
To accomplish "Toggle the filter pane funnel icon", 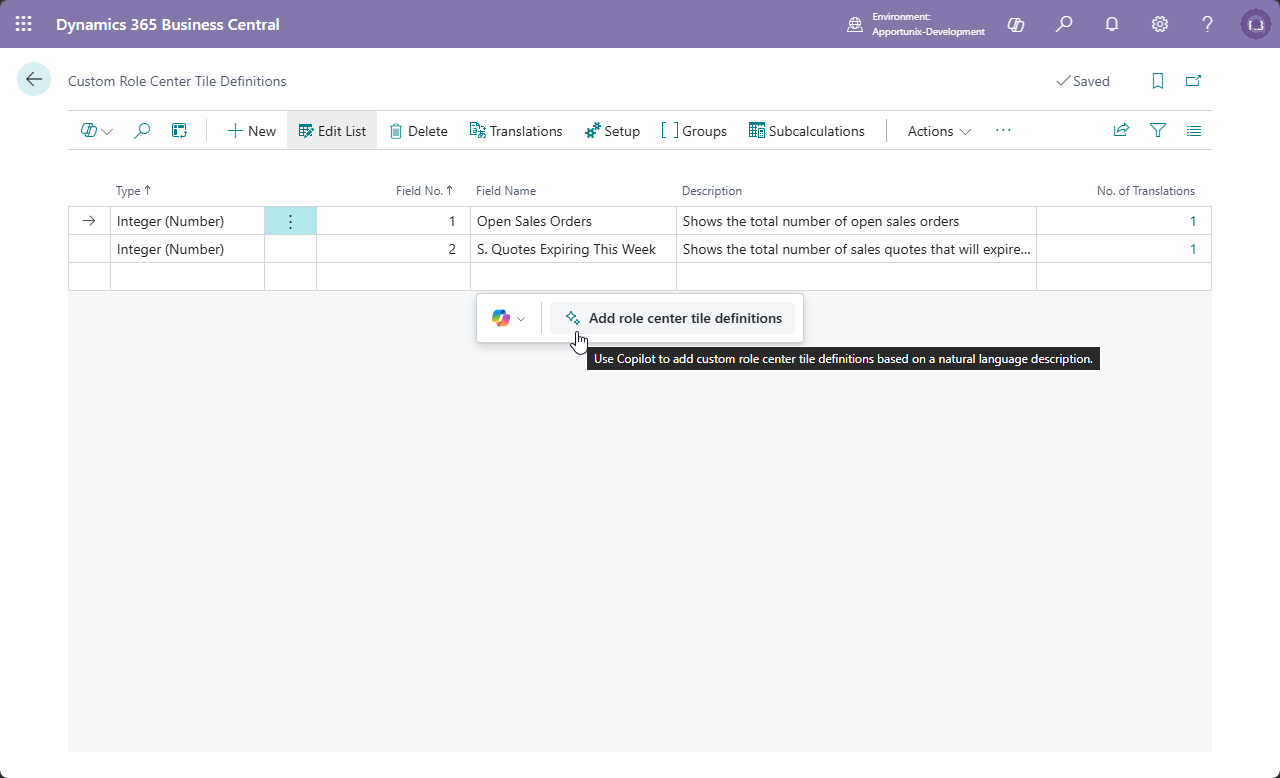I will click(x=1158, y=130).
